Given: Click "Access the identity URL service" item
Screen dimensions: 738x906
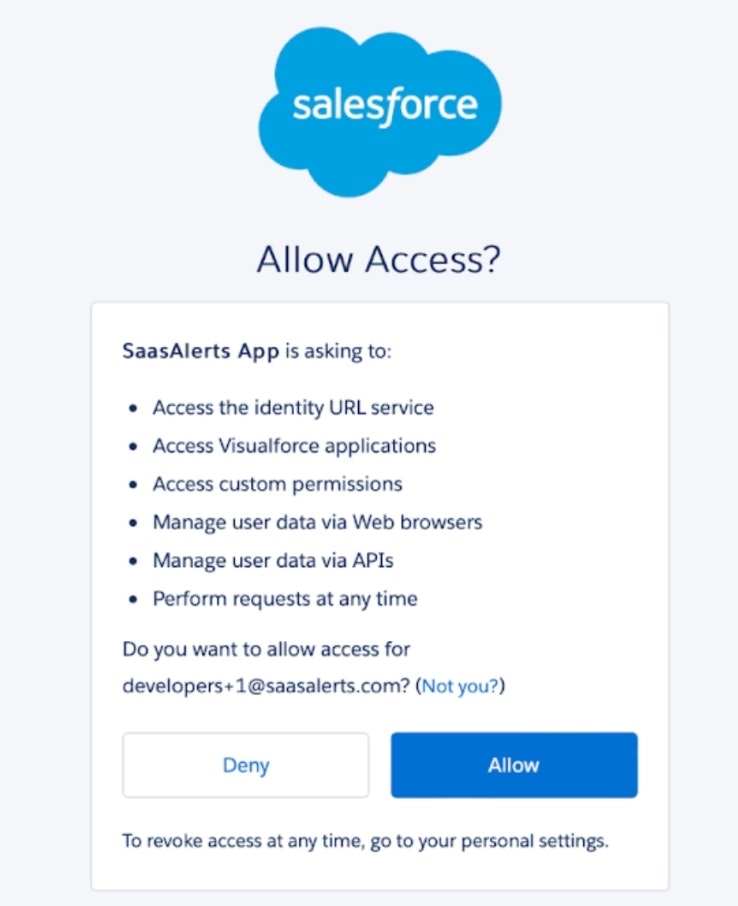Looking at the screenshot, I should pyautogui.click(x=293, y=408).
